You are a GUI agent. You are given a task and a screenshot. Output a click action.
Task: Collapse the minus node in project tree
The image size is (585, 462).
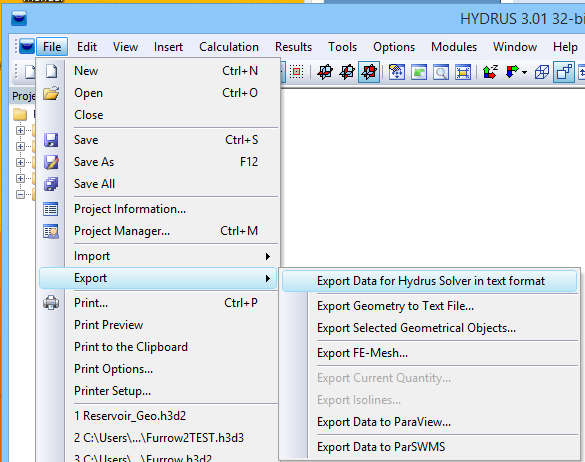[x=21, y=194]
